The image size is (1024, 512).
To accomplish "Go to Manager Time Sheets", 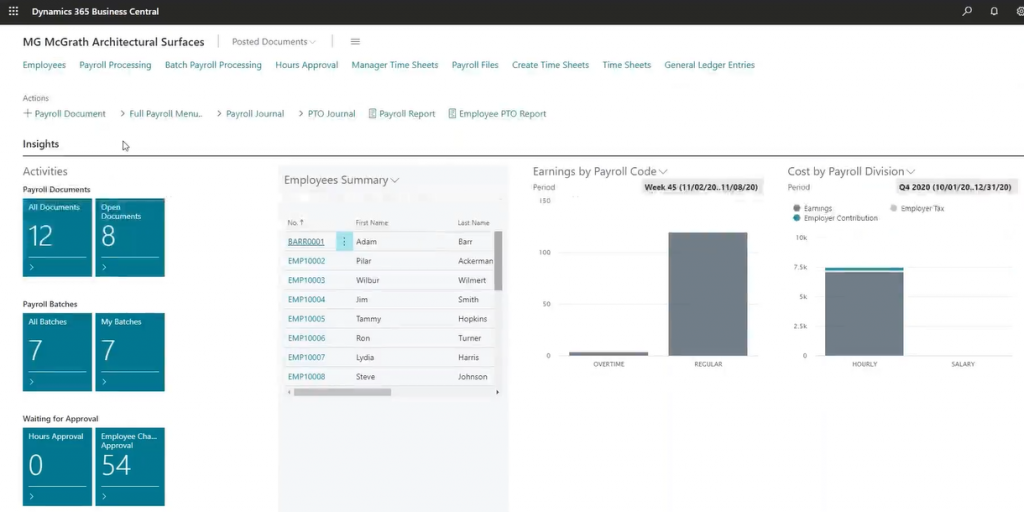I will tap(394, 65).
